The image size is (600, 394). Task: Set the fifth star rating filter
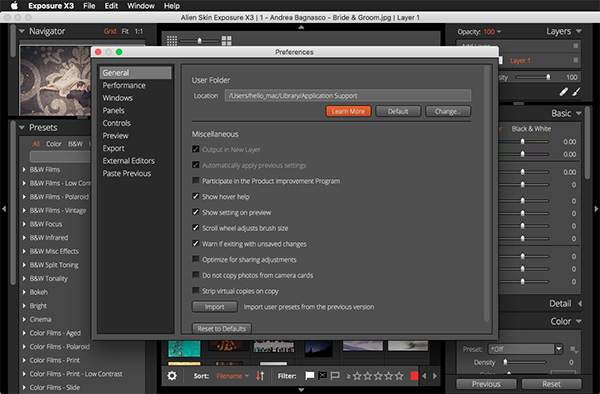399,376
